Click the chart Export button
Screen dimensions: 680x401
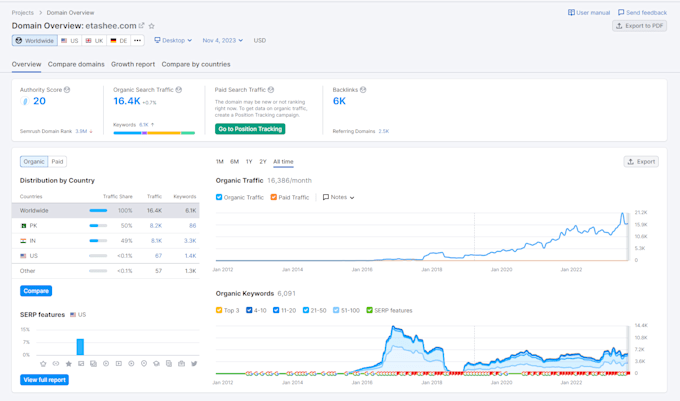[x=641, y=162]
